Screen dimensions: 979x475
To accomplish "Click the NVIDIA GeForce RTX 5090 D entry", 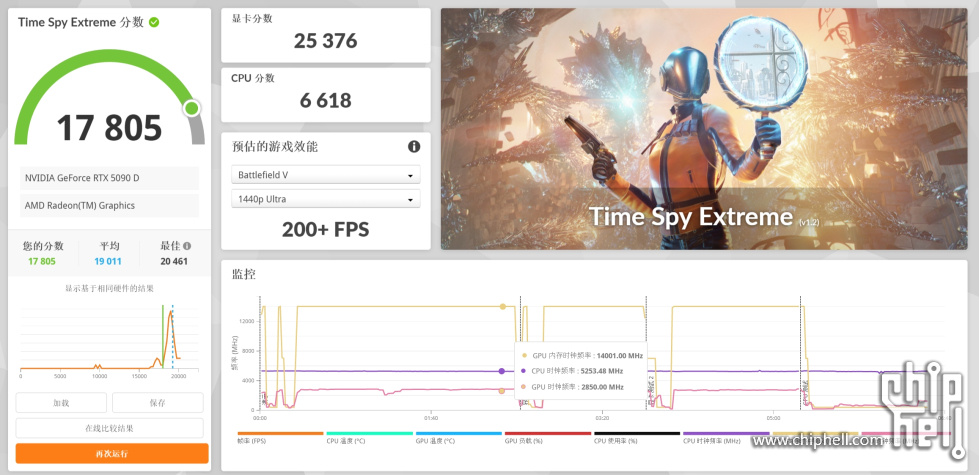I will [x=109, y=179].
